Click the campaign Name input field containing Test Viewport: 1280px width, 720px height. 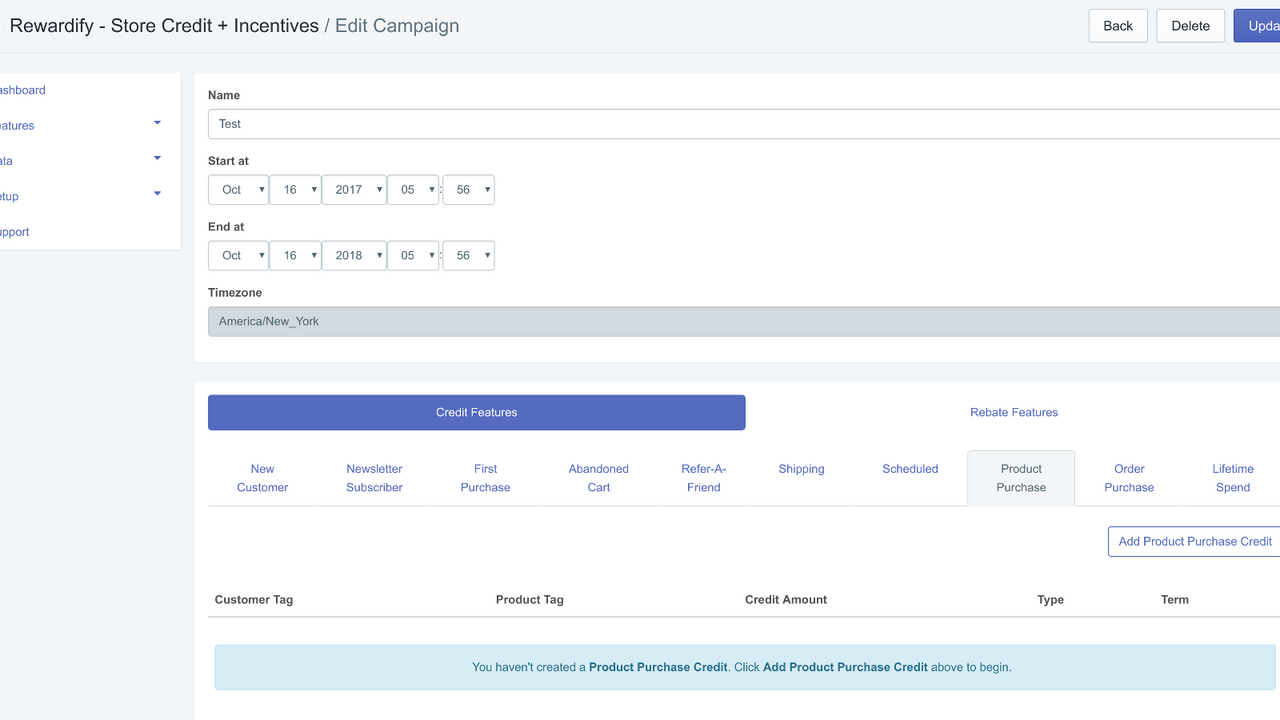point(500,123)
